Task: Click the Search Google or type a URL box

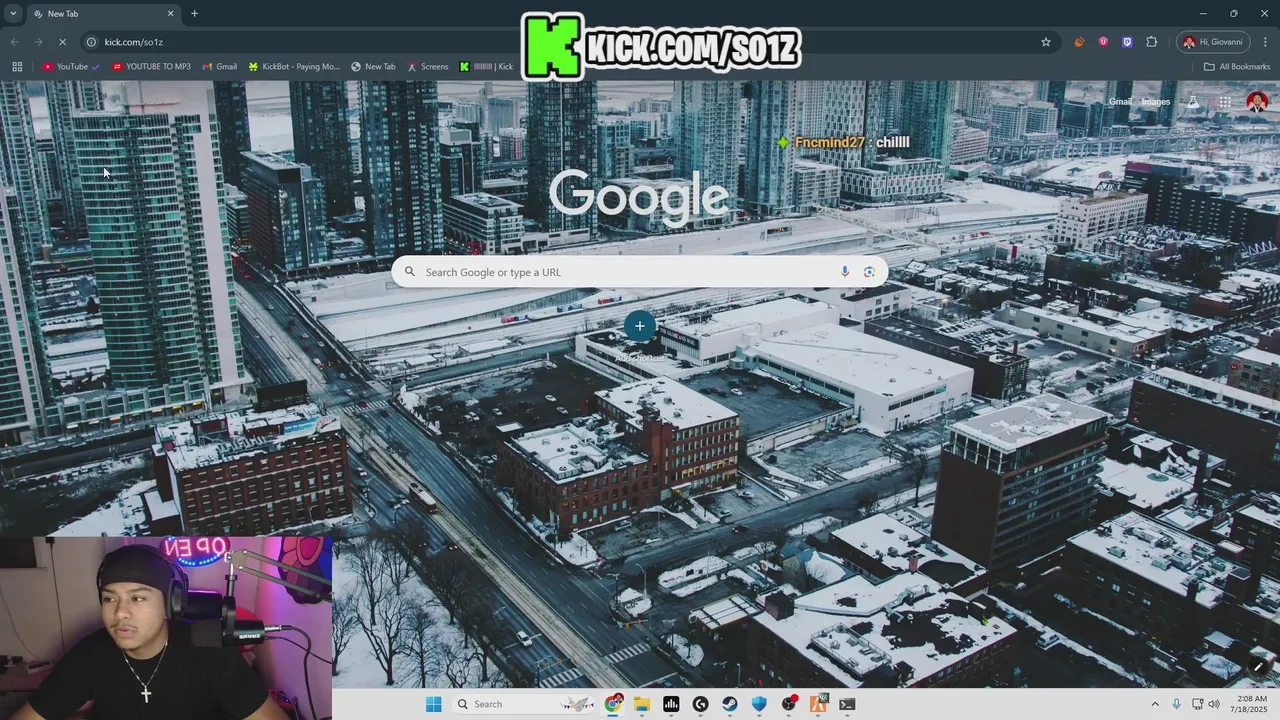Action: point(639,272)
